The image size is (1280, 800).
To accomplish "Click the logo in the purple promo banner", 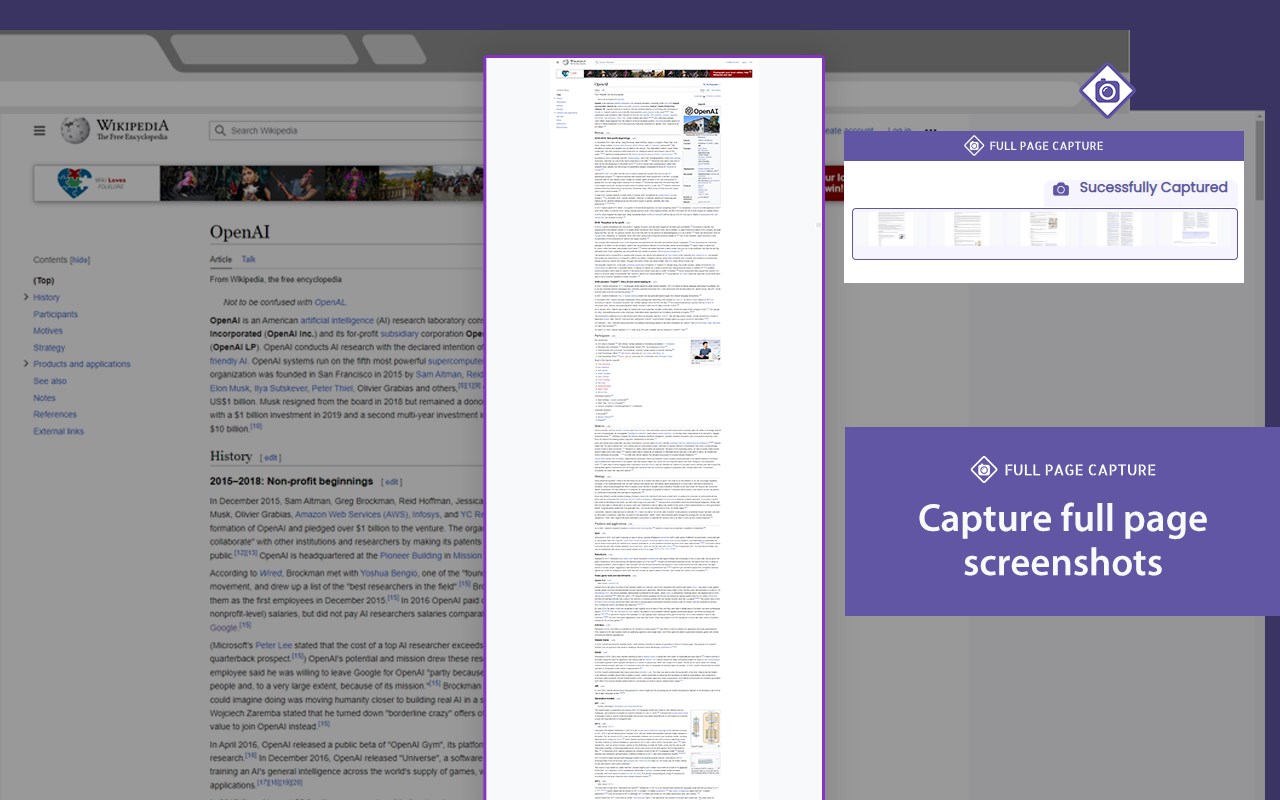I will (x=983, y=469).
